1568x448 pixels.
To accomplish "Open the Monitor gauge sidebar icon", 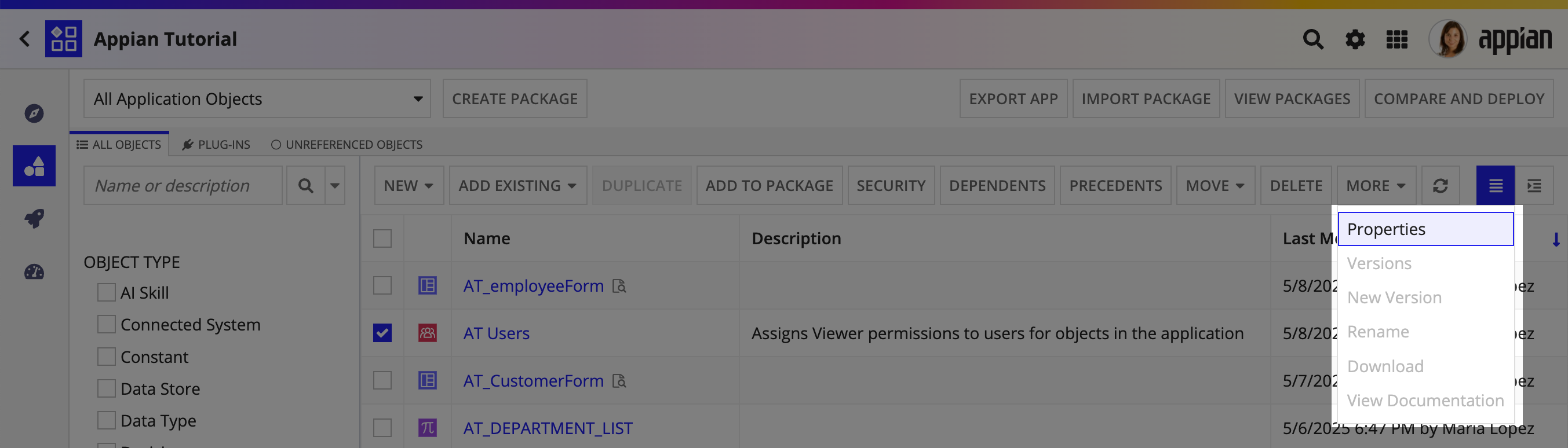I will (34, 271).
